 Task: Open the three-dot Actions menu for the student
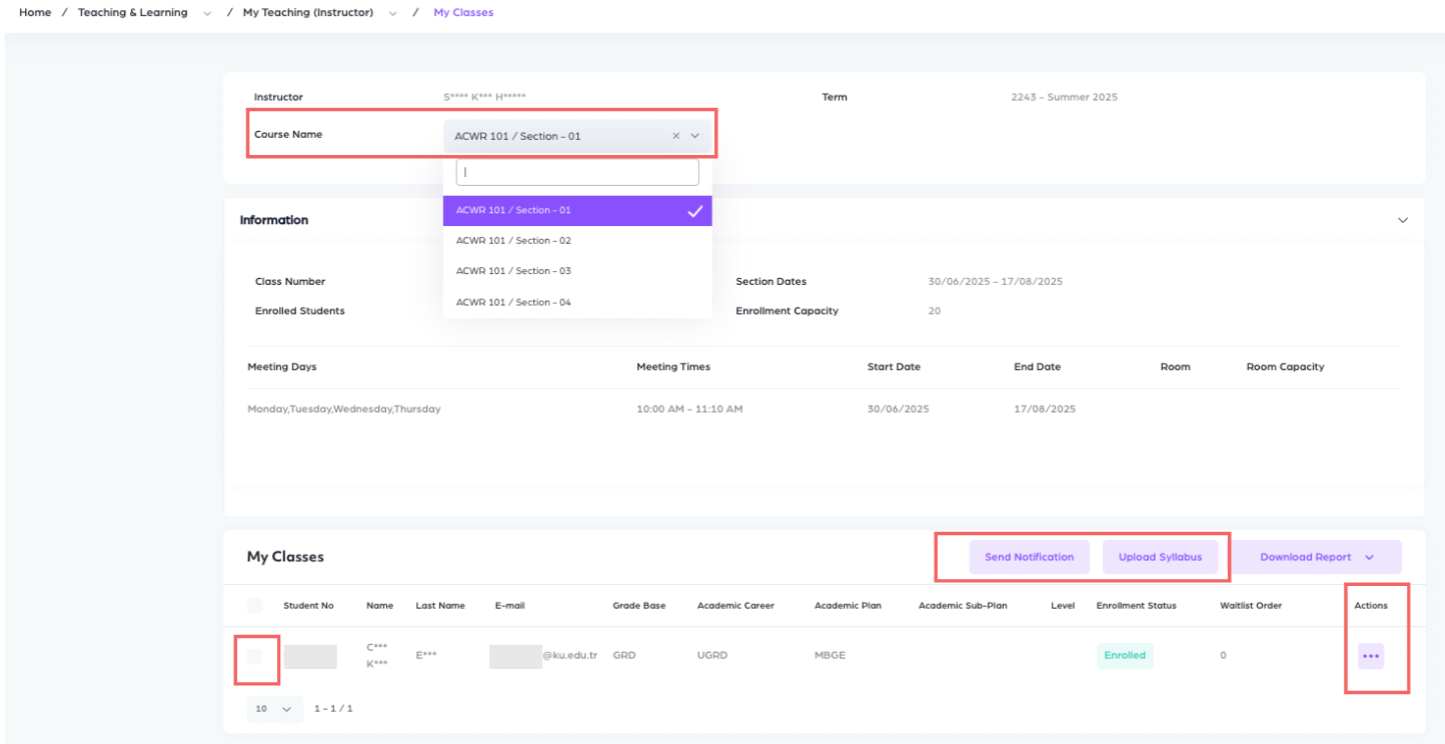click(1370, 656)
